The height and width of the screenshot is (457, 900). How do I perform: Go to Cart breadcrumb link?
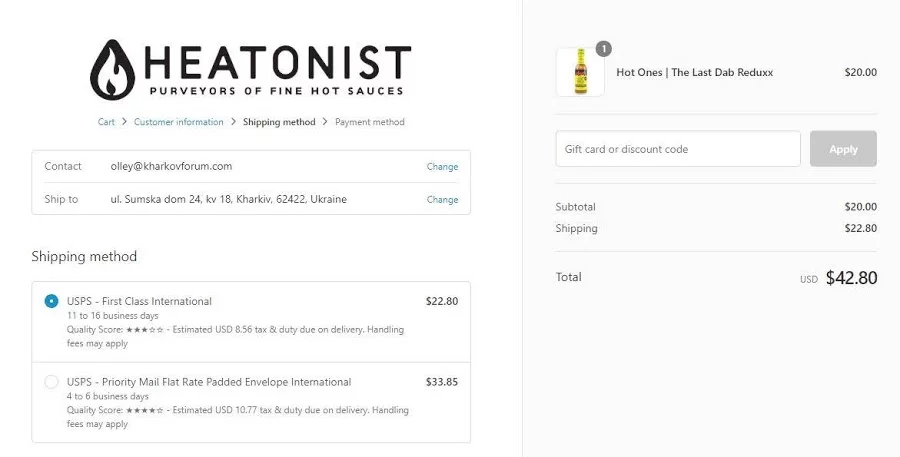(106, 122)
